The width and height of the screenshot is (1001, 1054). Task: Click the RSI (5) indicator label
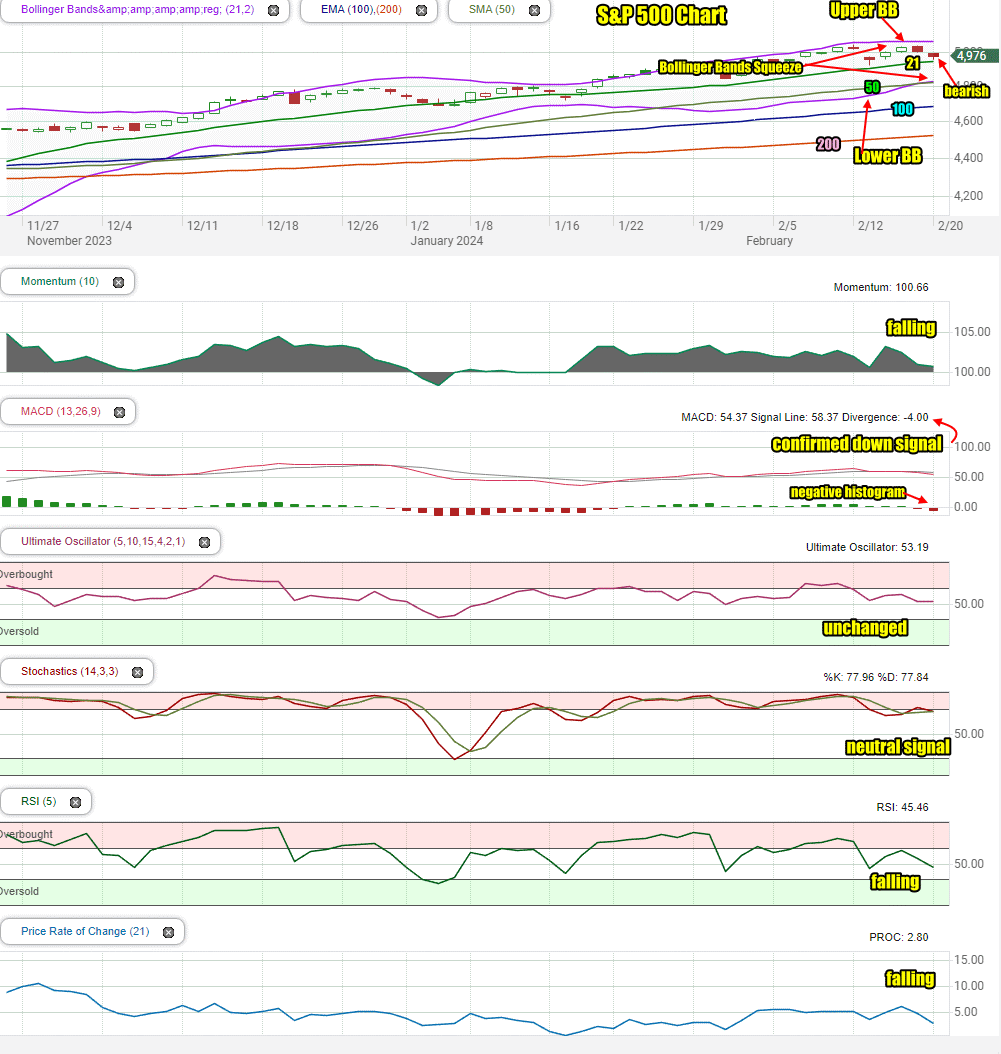[38, 801]
